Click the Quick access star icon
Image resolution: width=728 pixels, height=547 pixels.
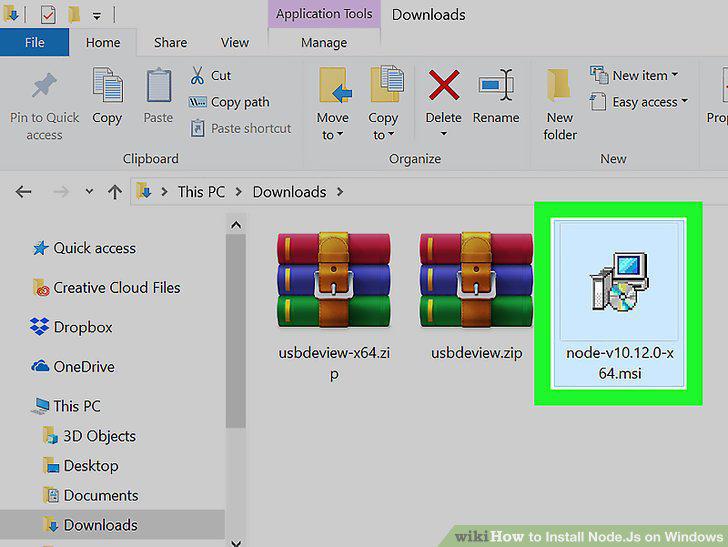point(40,248)
